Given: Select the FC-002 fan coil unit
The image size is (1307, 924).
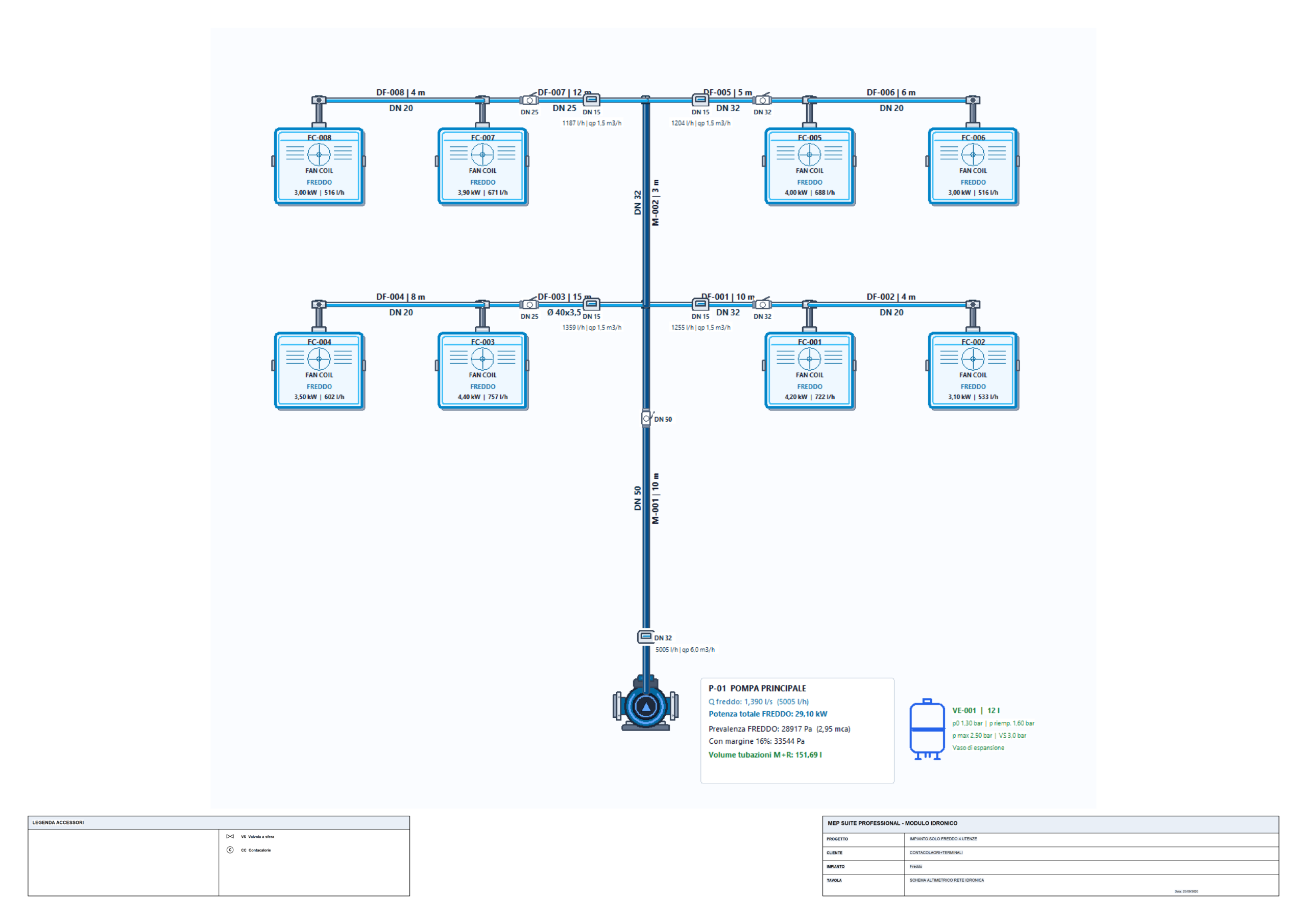Looking at the screenshot, I should pyautogui.click(x=973, y=371).
